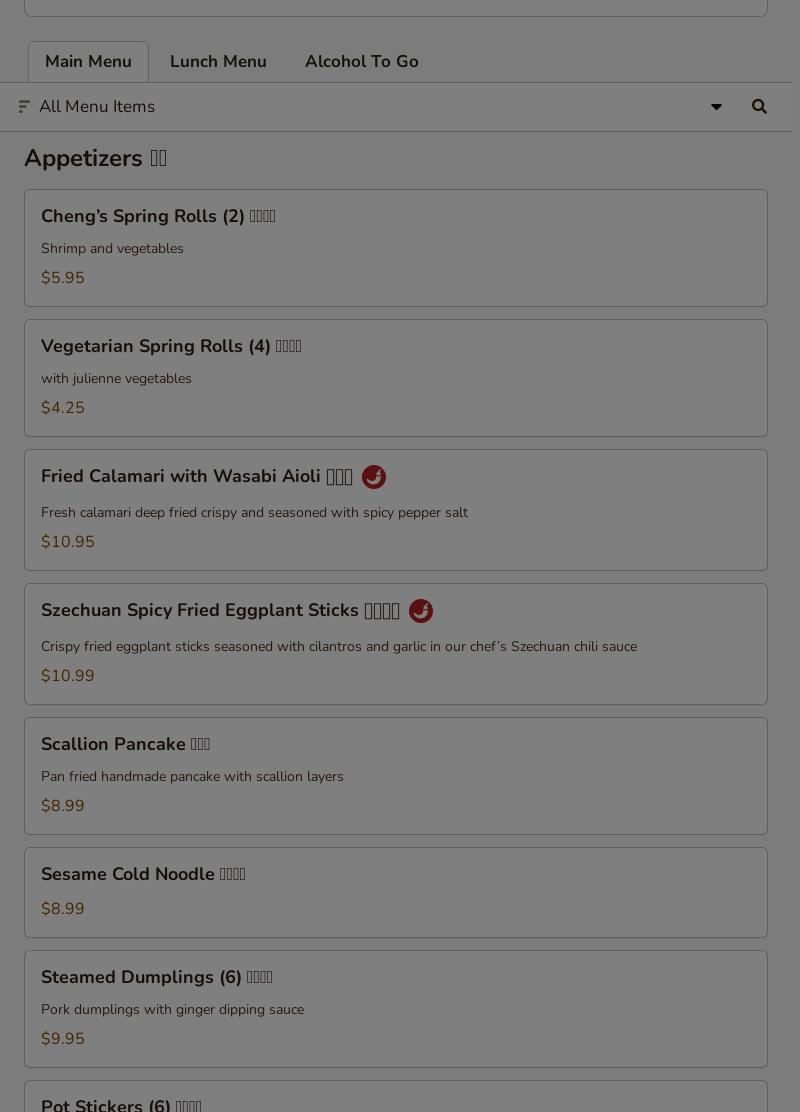This screenshot has width=800, height=1112.
Task: Add the Scallion Pancake item
Action: point(396,776)
